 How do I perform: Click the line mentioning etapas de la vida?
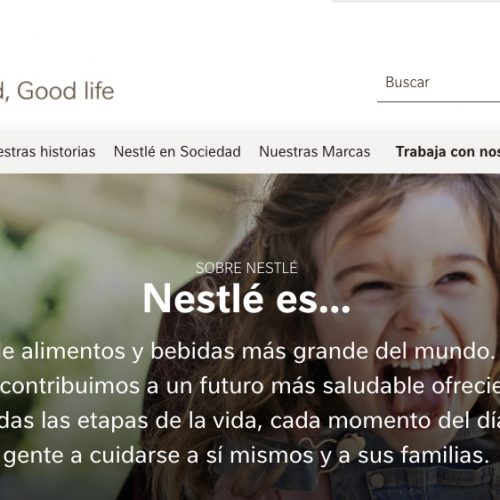250,420
